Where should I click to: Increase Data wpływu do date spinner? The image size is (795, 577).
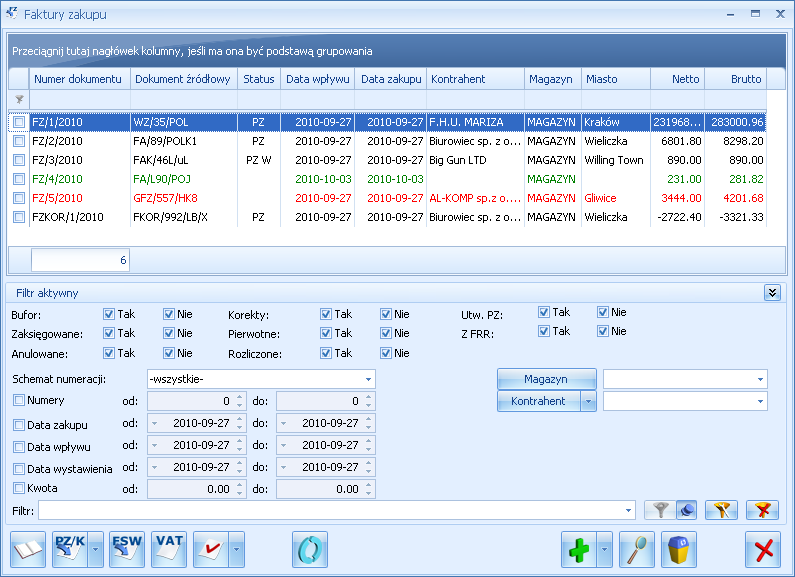[x=369, y=441]
